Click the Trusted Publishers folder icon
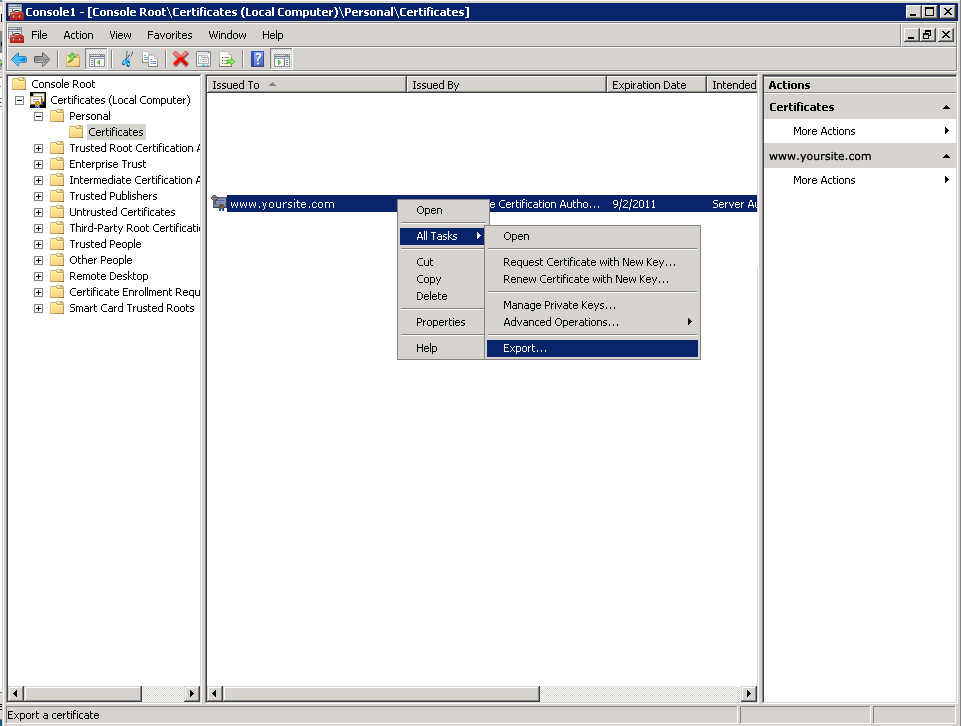This screenshot has width=961, height=726. pos(57,196)
